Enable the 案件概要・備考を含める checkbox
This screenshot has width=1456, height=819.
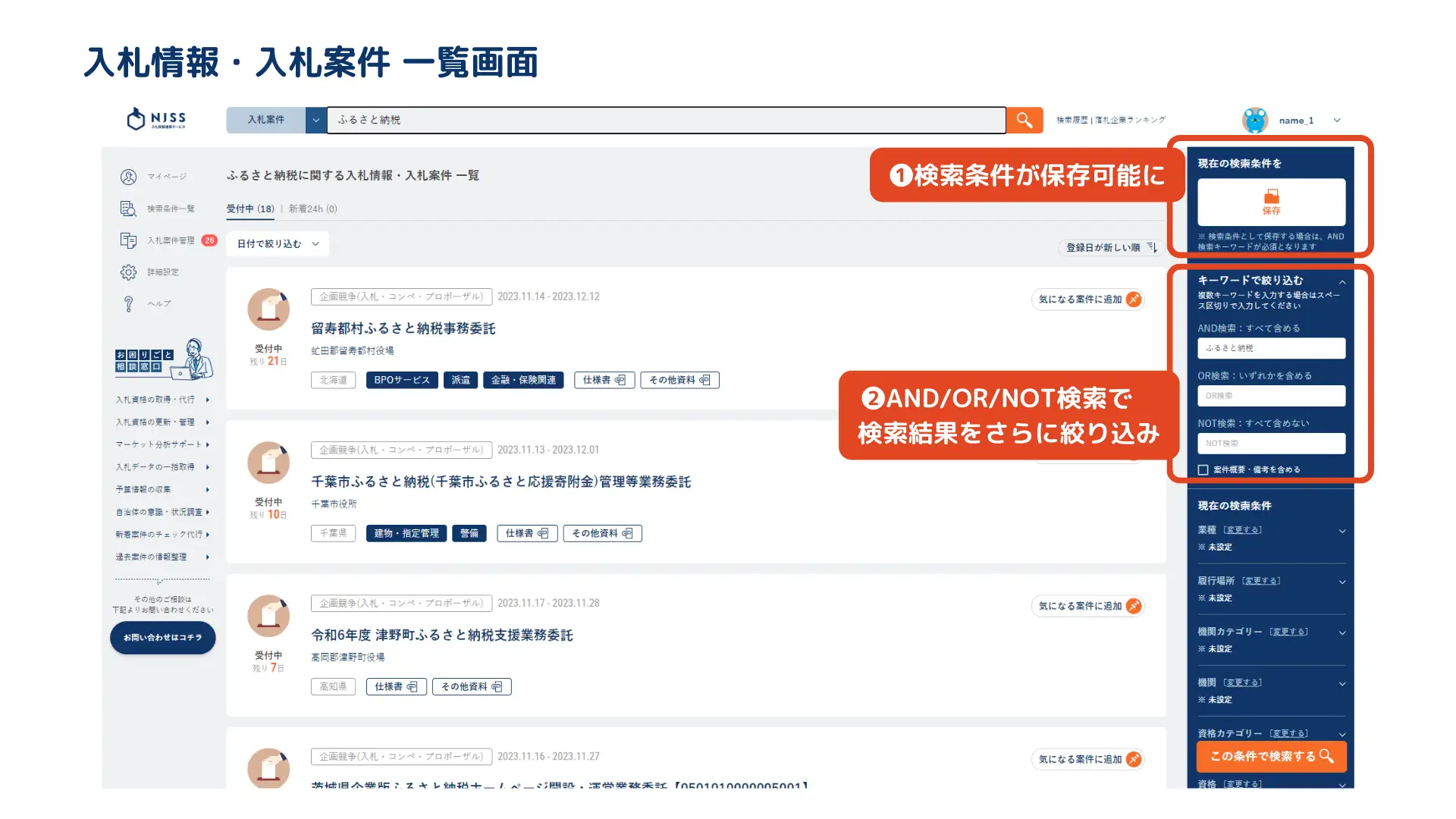(x=1202, y=469)
